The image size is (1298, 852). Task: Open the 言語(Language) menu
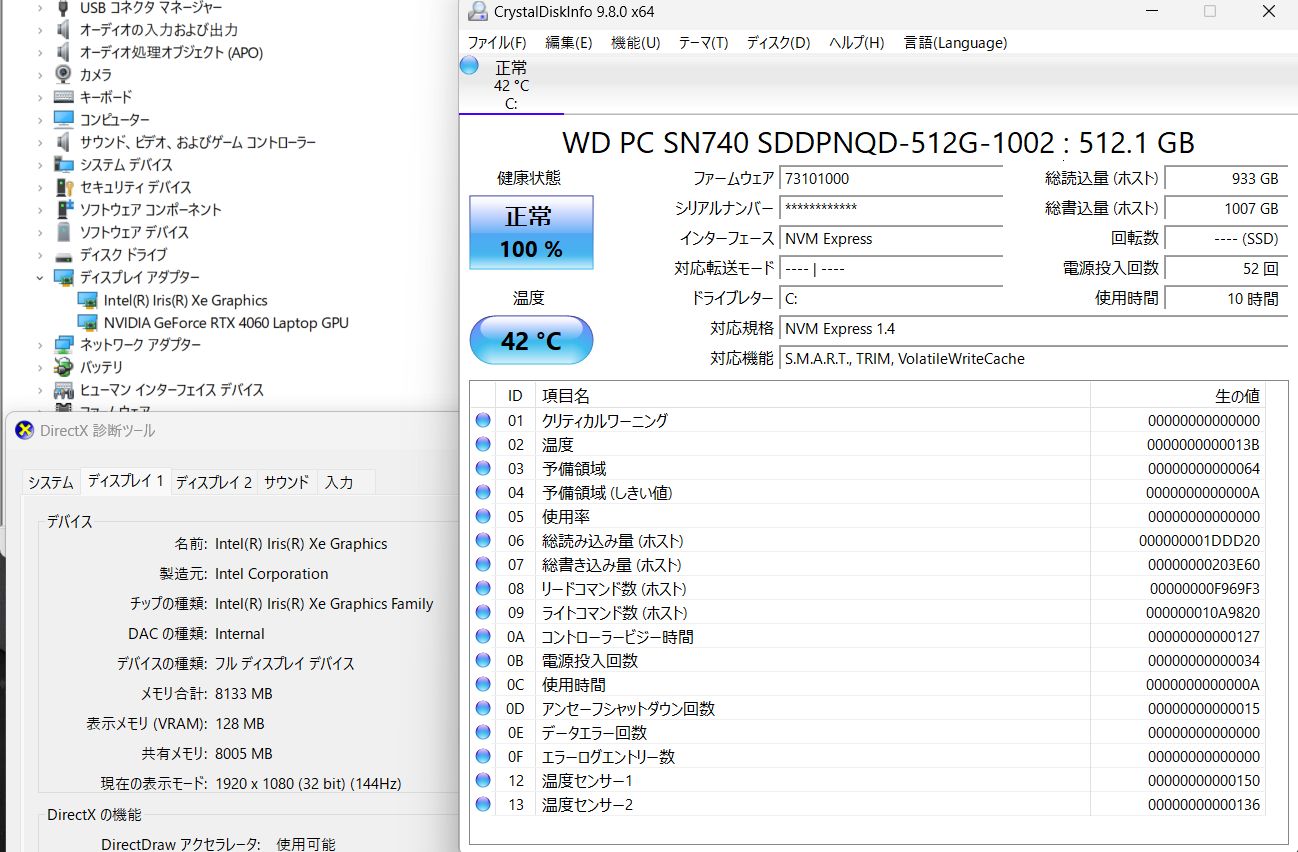point(955,43)
